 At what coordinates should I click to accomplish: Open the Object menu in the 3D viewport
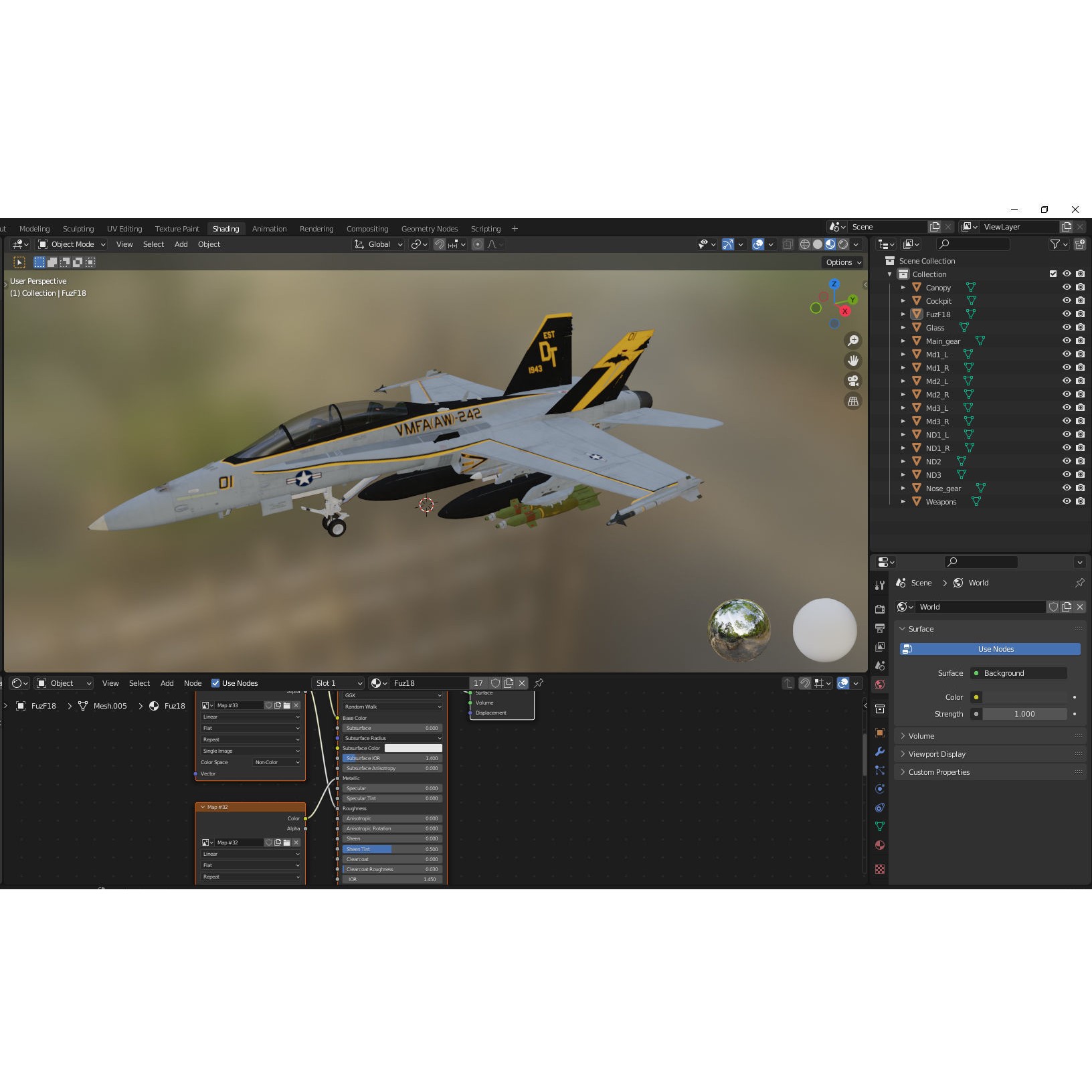[x=209, y=244]
